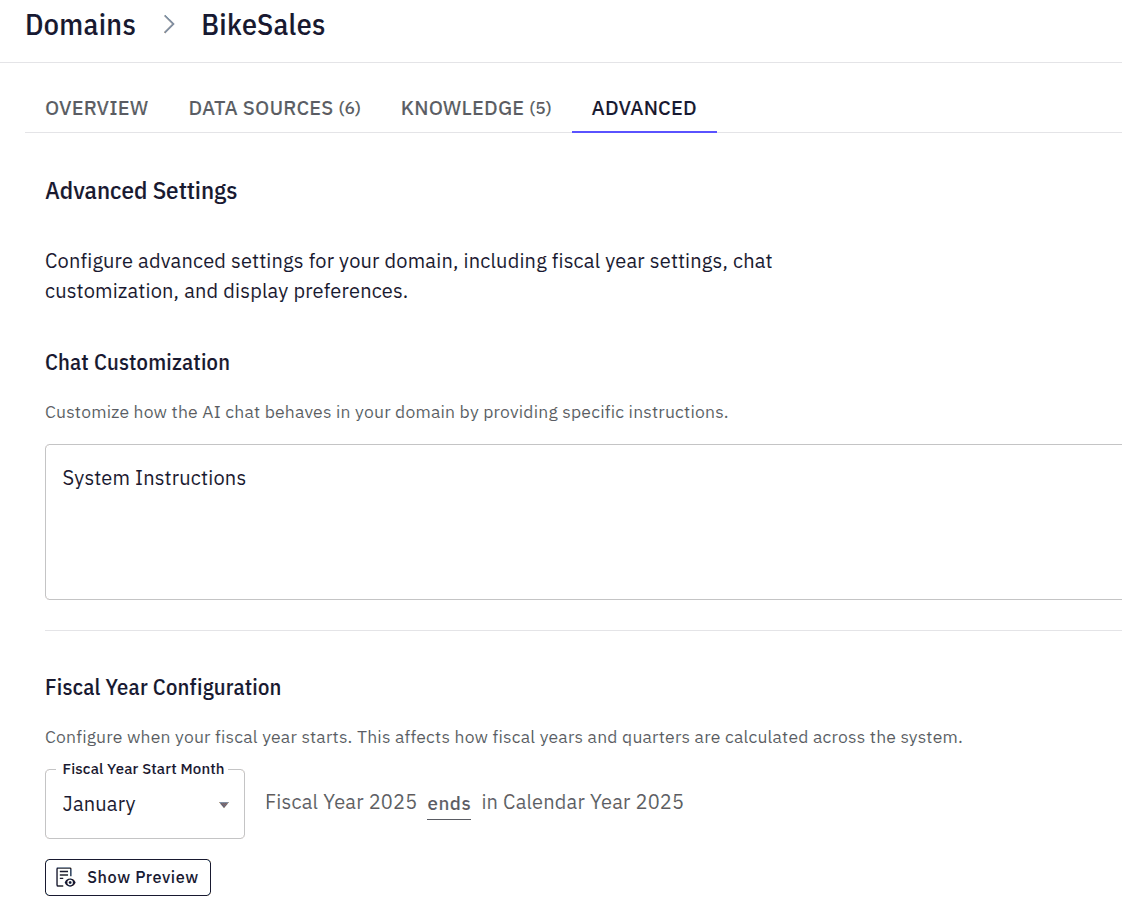Image resolution: width=1122 pixels, height=920 pixels.
Task: Click 'Configure when your fiscal year starts' description
Action: (504, 737)
